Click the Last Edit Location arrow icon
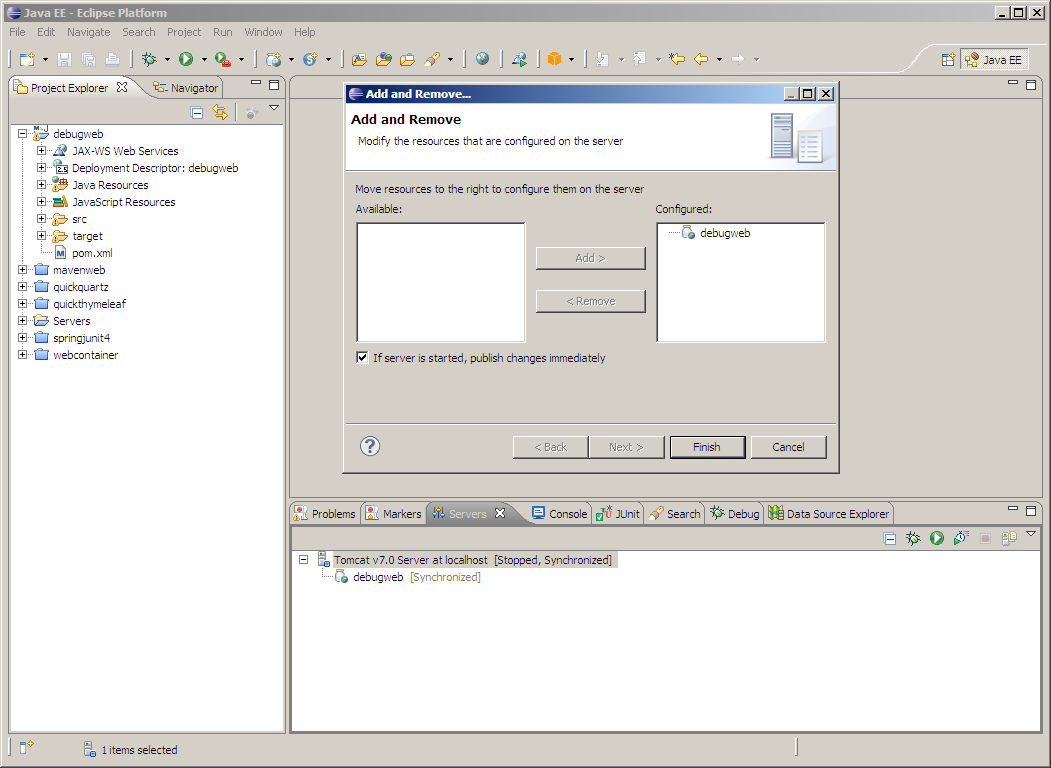Image resolution: width=1051 pixels, height=768 pixels. [677, 59]
